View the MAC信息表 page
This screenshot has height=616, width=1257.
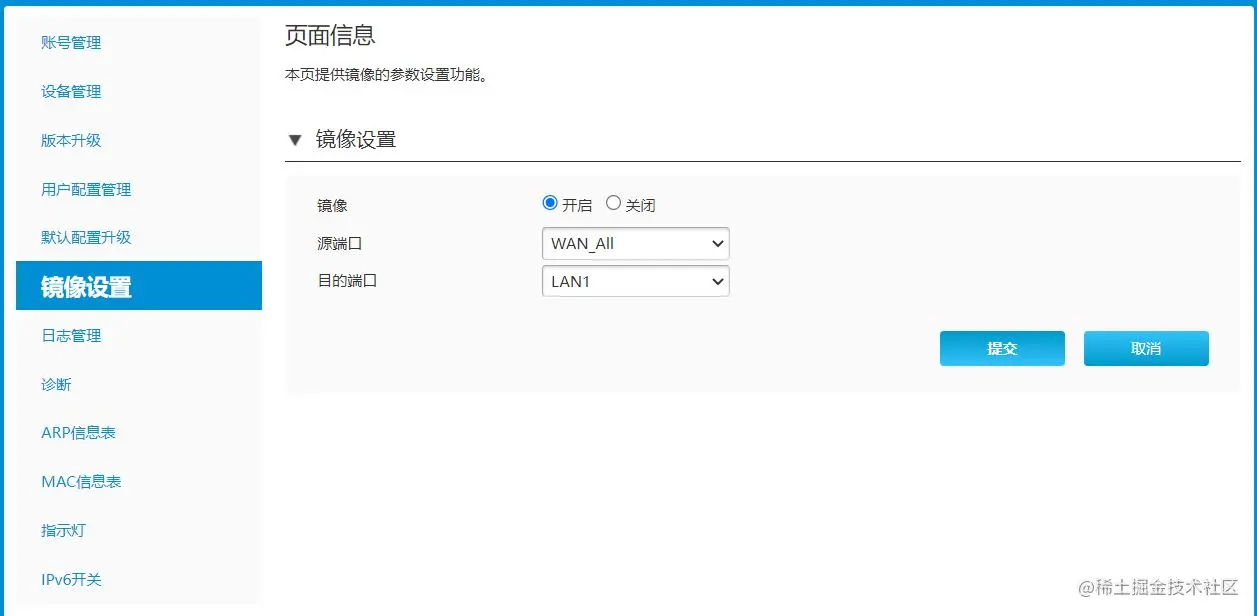80,481
